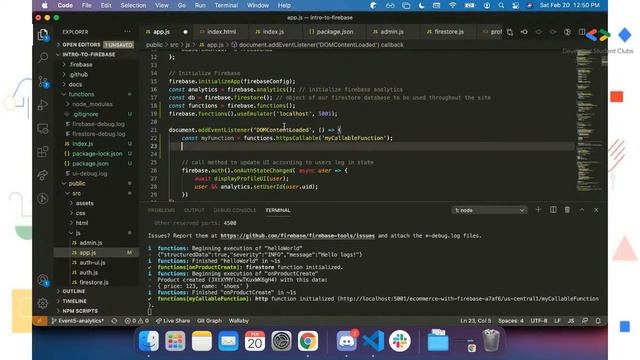Open the DEBUG CONSOLE panel tab
This screenshot has height=360, width=640.
235,210
